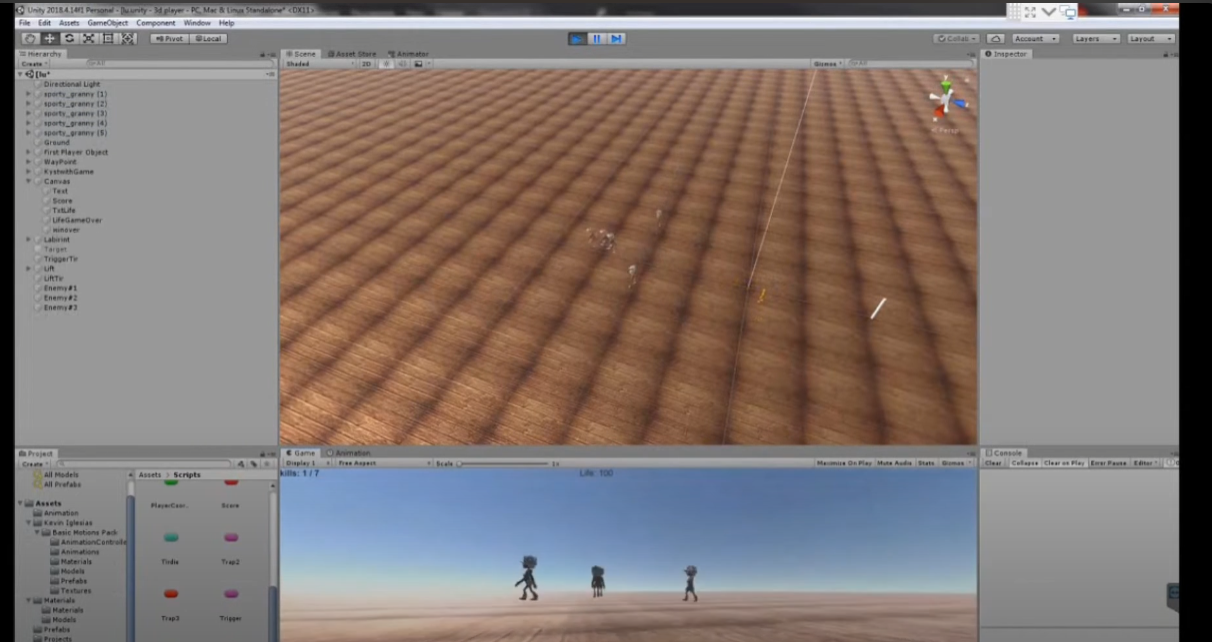1212x642 pixels.
Task: Click the Trigger script icon
Action: [231, 594]
